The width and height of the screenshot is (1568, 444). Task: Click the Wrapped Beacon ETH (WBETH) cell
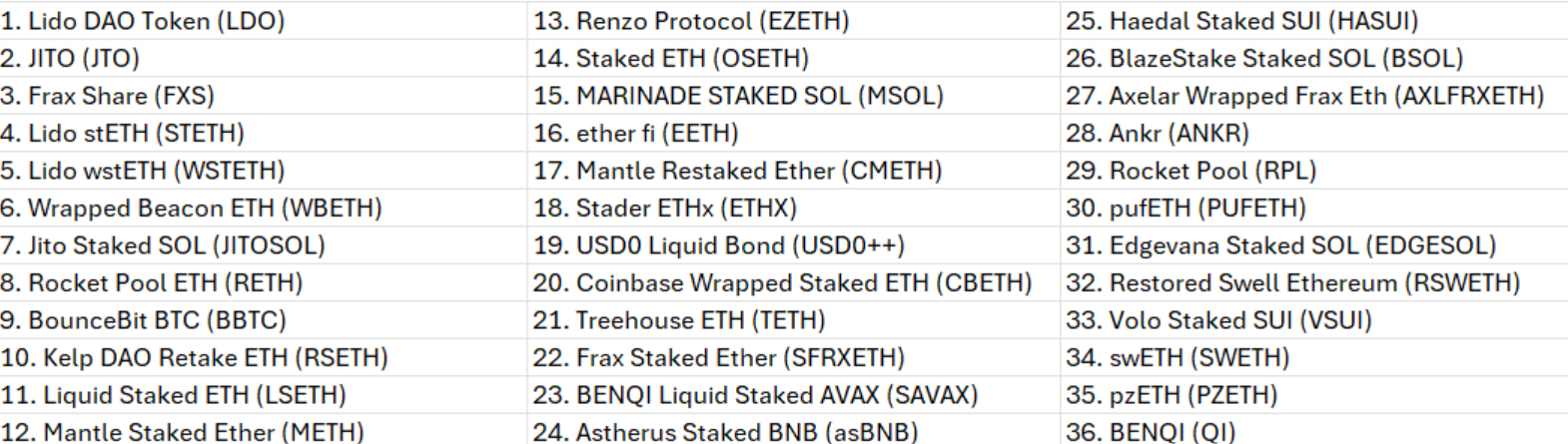(x=191, y=209)
